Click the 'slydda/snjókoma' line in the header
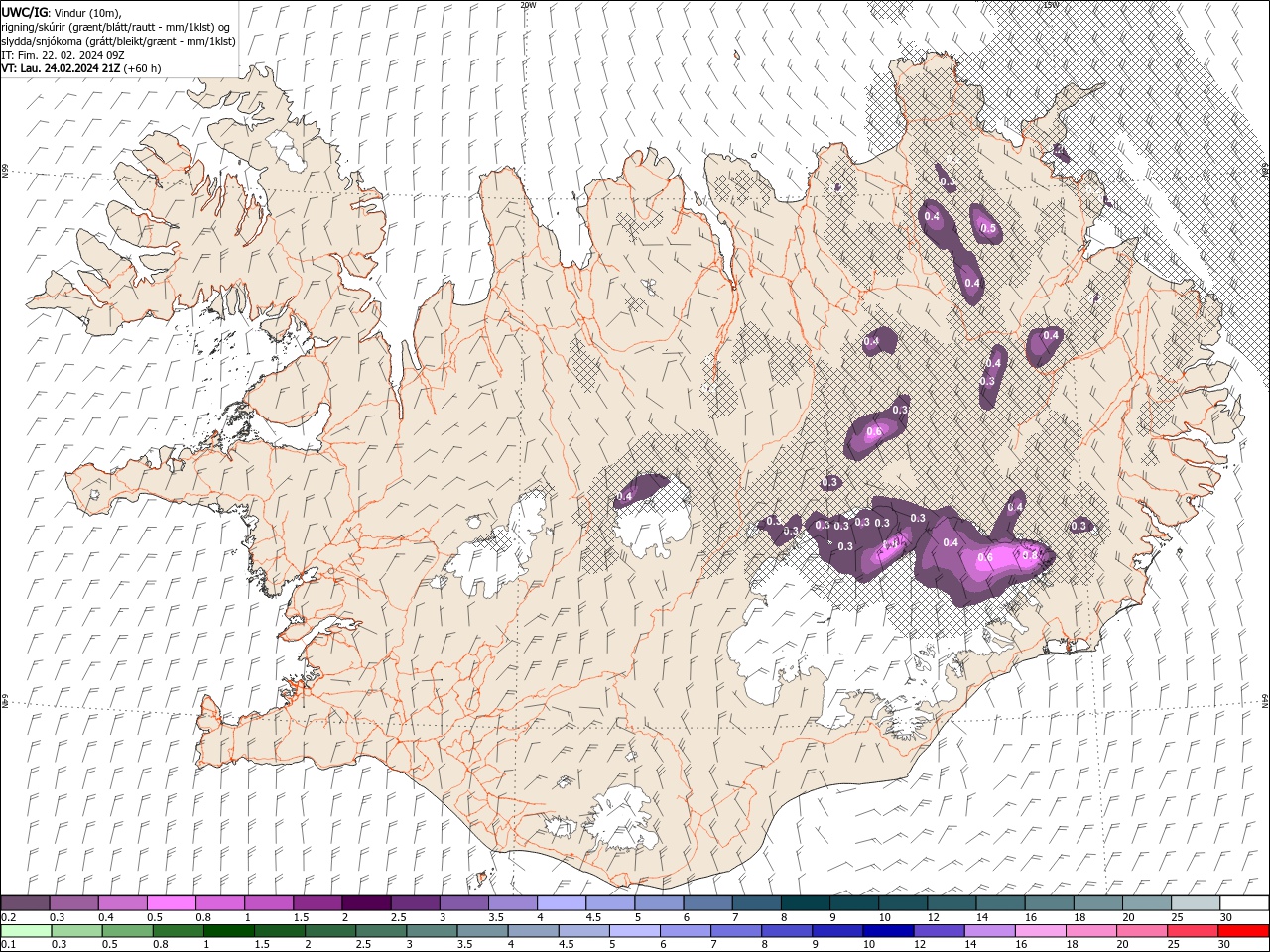The height and width of the screenshot is (952, 1270). (118, 41)
